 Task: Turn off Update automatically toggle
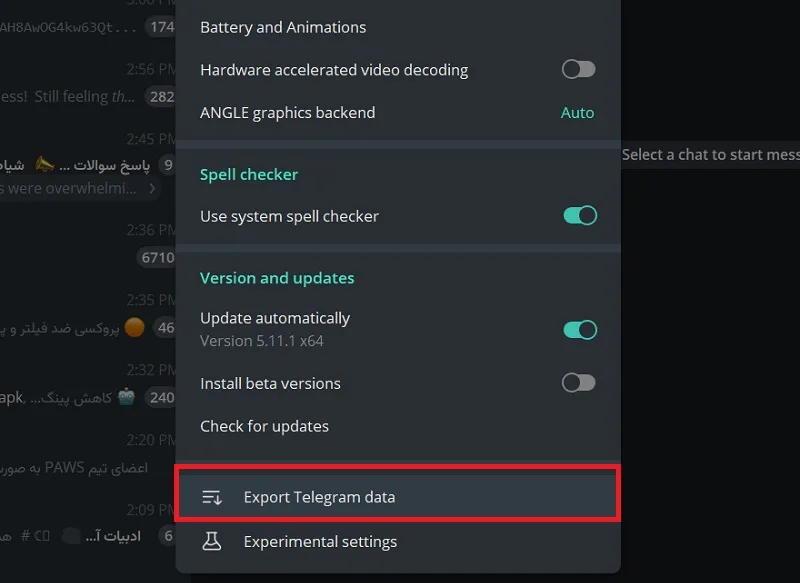click(x=580, y=330)
